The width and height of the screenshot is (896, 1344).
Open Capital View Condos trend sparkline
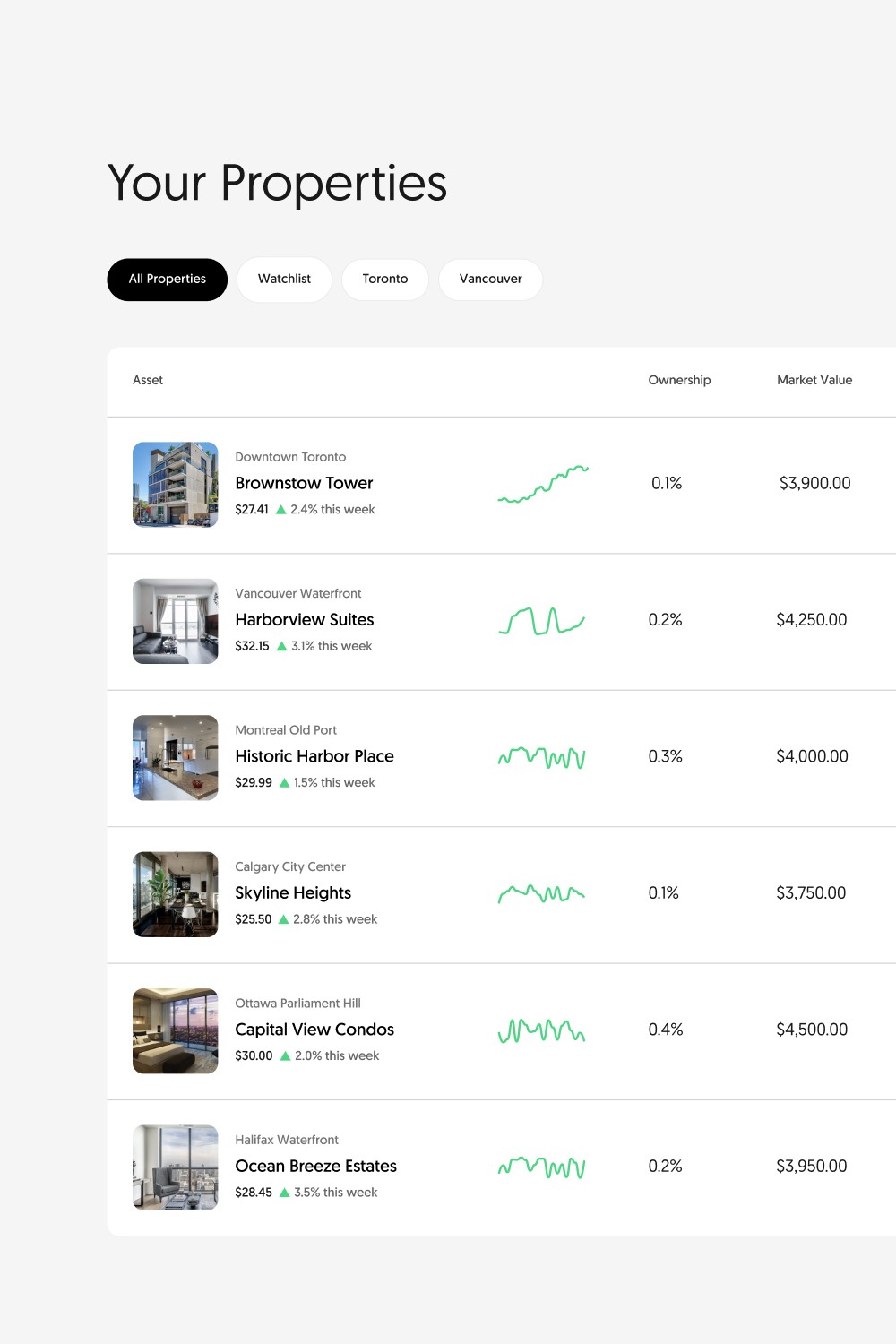click(x=541, y=1031)
